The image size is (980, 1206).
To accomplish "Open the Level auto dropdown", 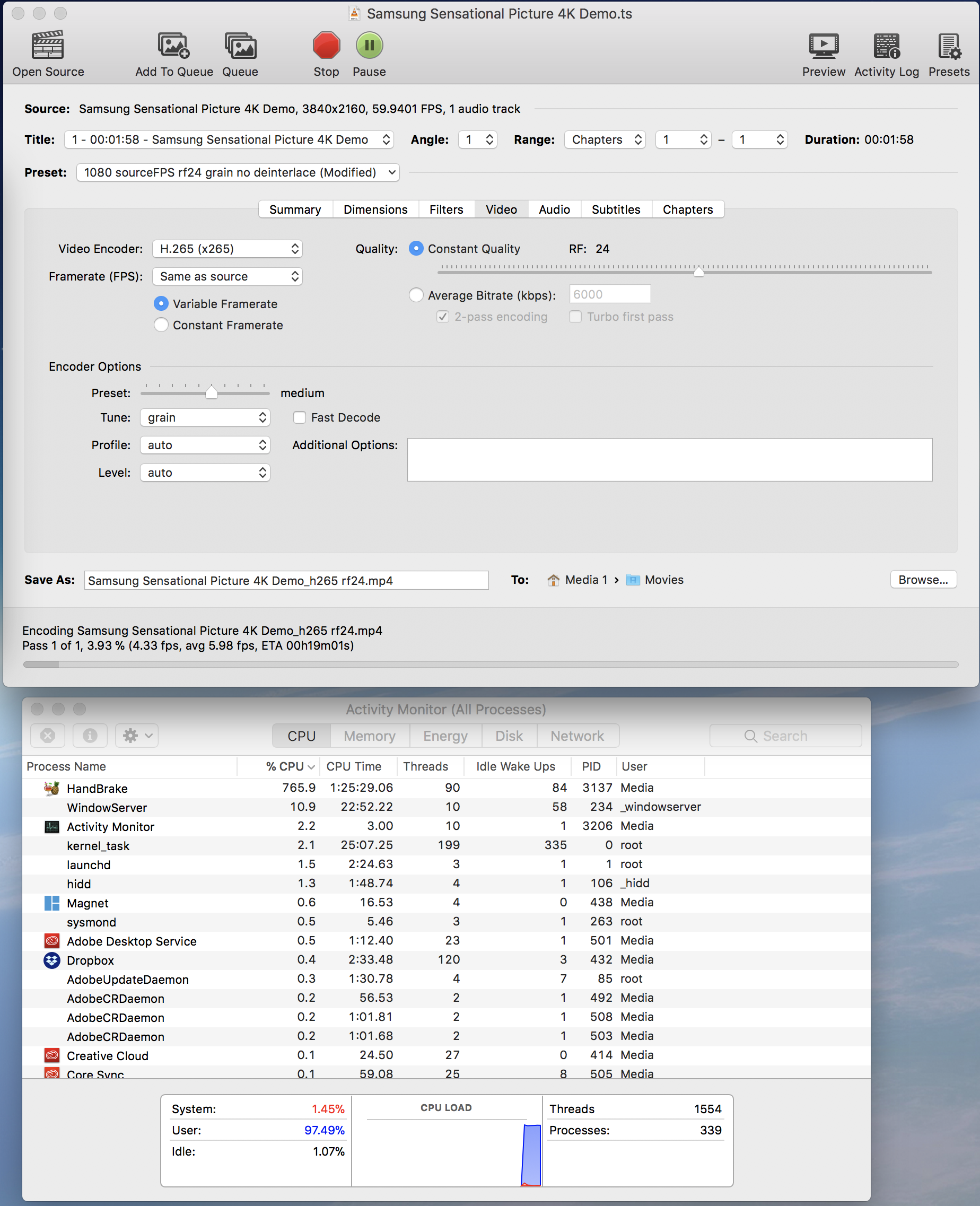I will click(205, 473).
